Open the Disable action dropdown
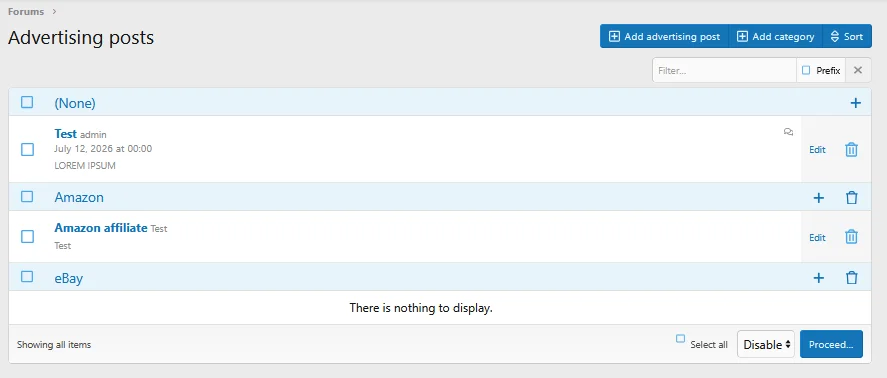The width and height of the screenshot is (887, 378). [766, 344]
